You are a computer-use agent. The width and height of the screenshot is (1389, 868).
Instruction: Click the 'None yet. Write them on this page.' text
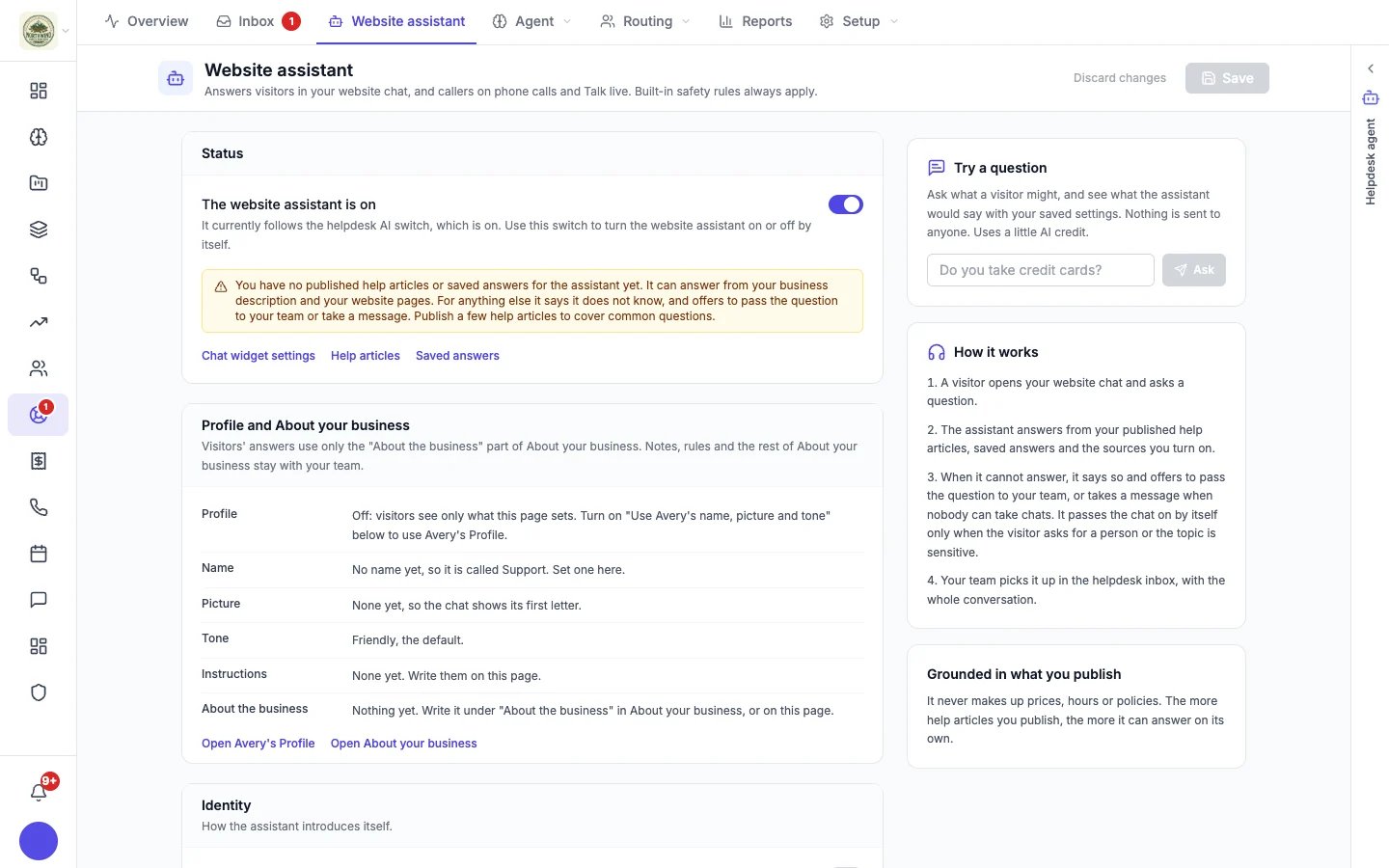pyautogui.click(x=447, y=676)
